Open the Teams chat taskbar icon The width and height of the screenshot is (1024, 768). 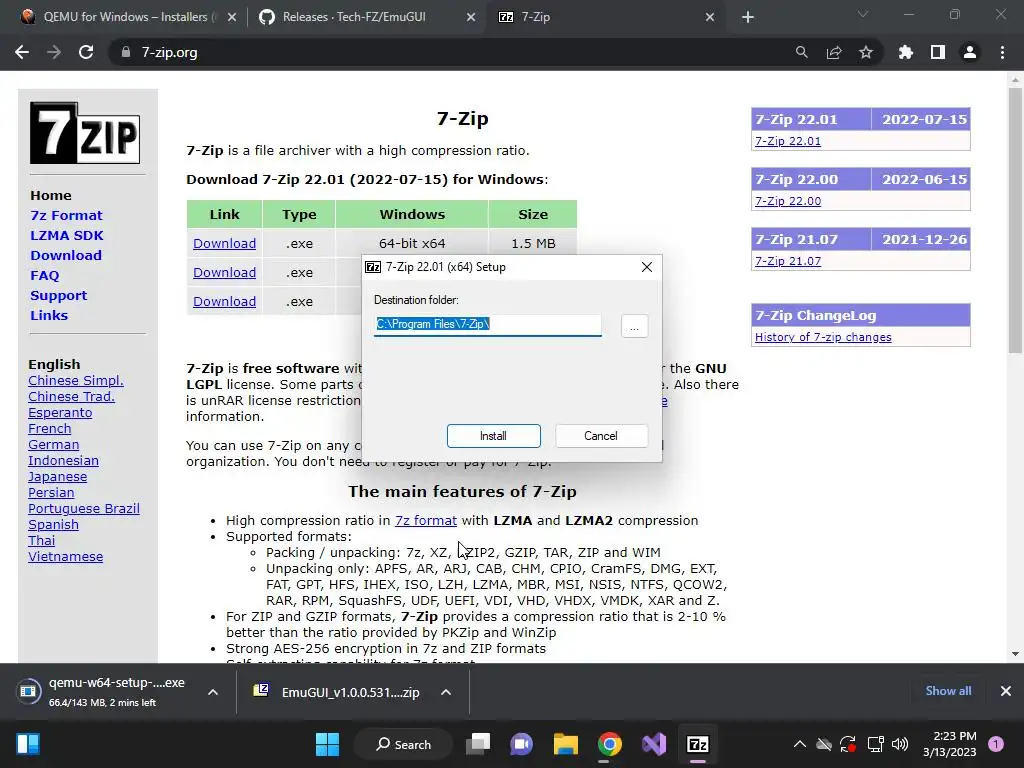tap(521, 744)
